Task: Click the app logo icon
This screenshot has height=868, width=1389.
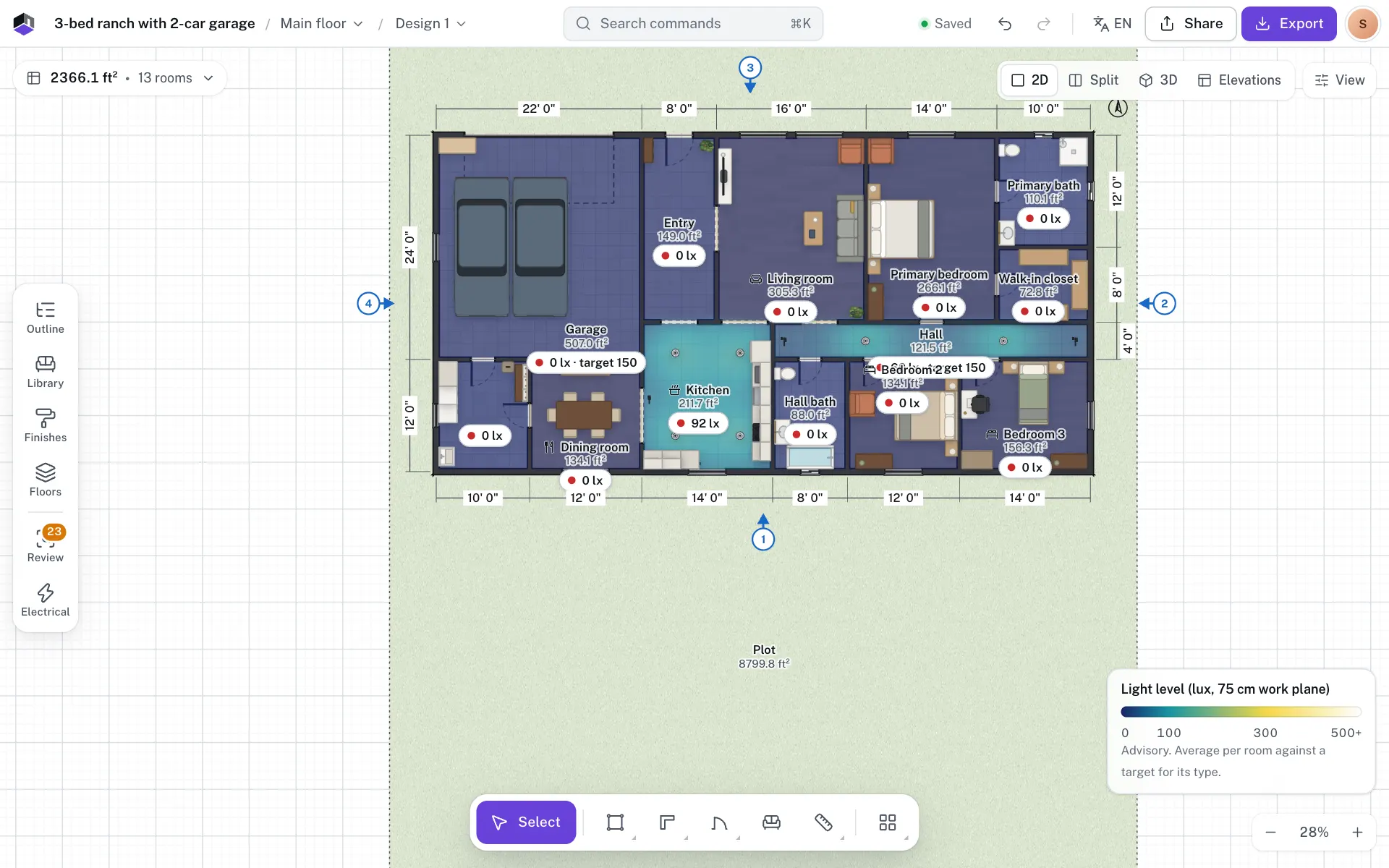Action: pyautogui.click(x=24, y=24)
